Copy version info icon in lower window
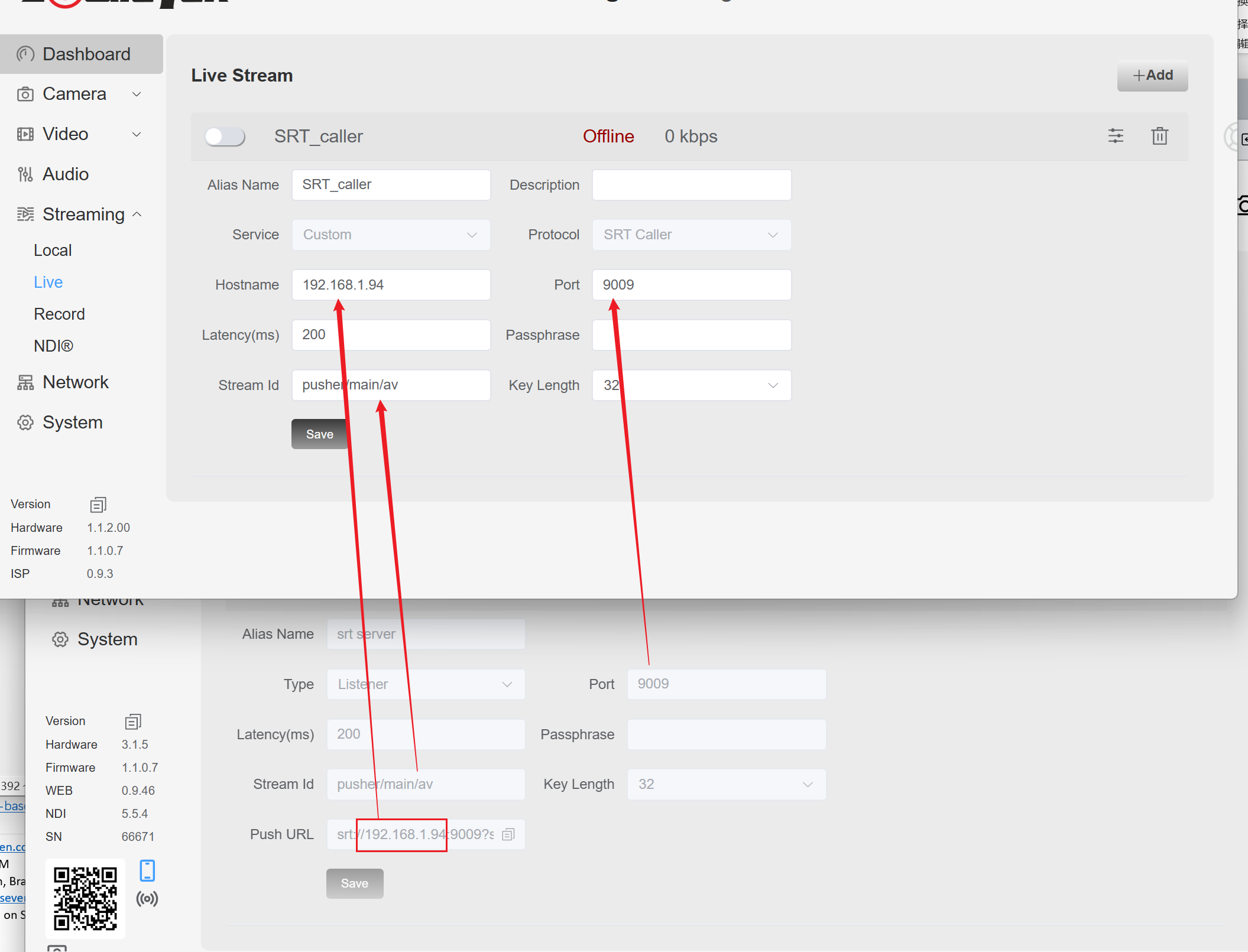Screen dimensions: 1248x952 132,722
